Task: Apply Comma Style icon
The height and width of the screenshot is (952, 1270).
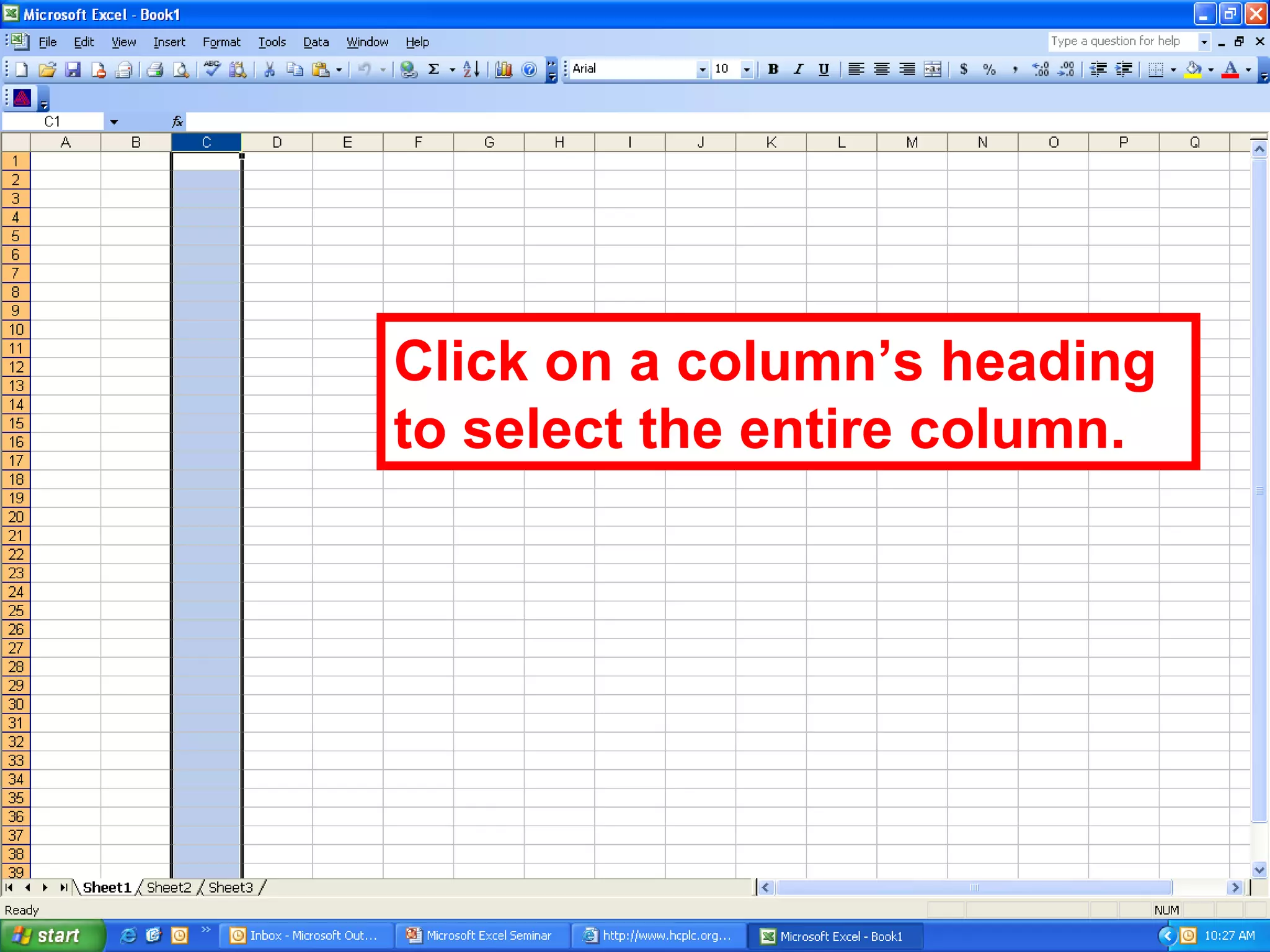Action: 1015,69
